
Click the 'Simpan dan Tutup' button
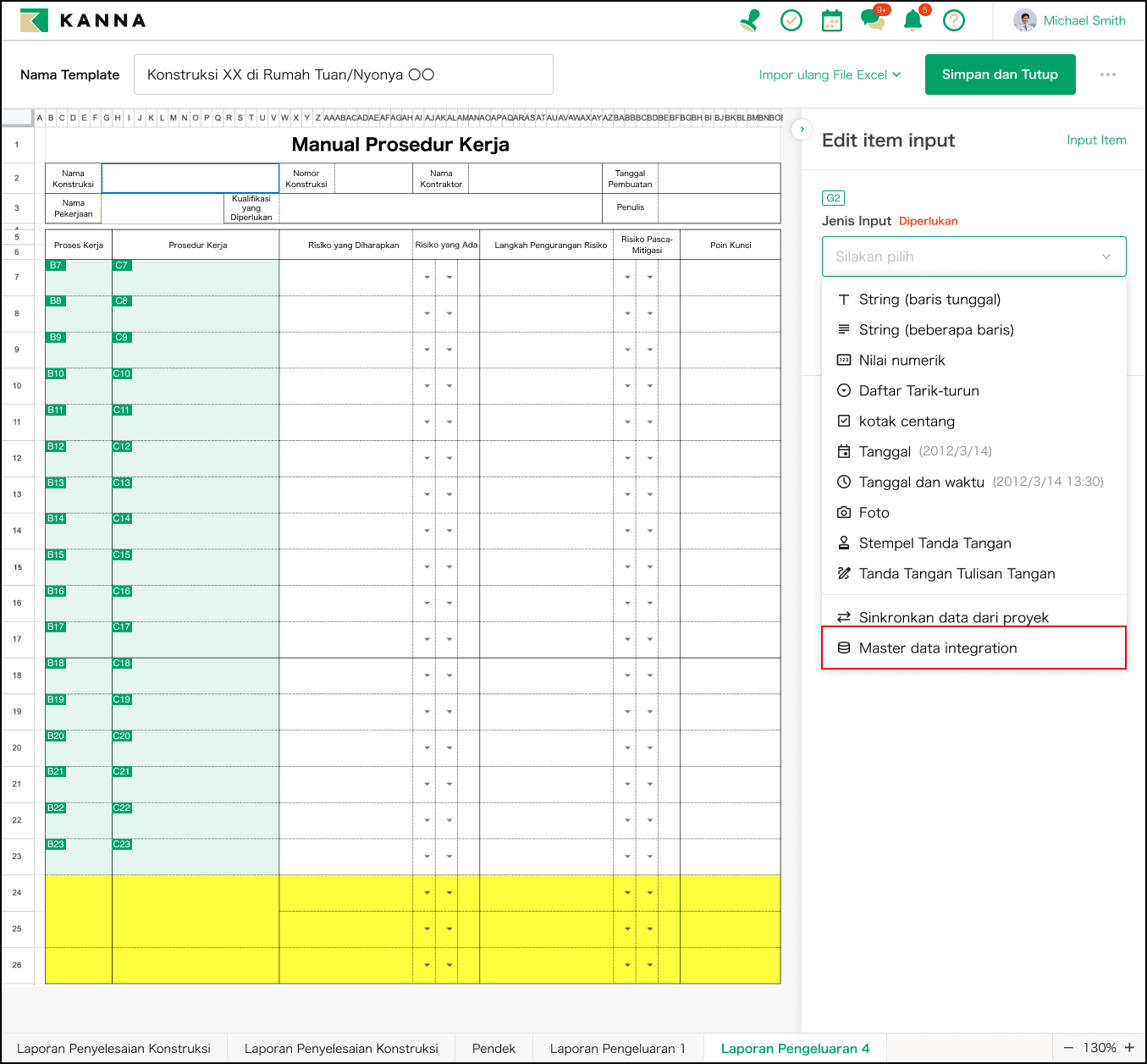pyautogui.click(x=1000, y=74)
